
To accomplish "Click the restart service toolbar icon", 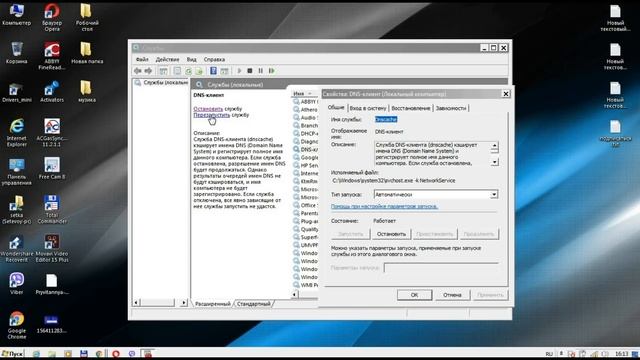I will (x=271, y=71).
